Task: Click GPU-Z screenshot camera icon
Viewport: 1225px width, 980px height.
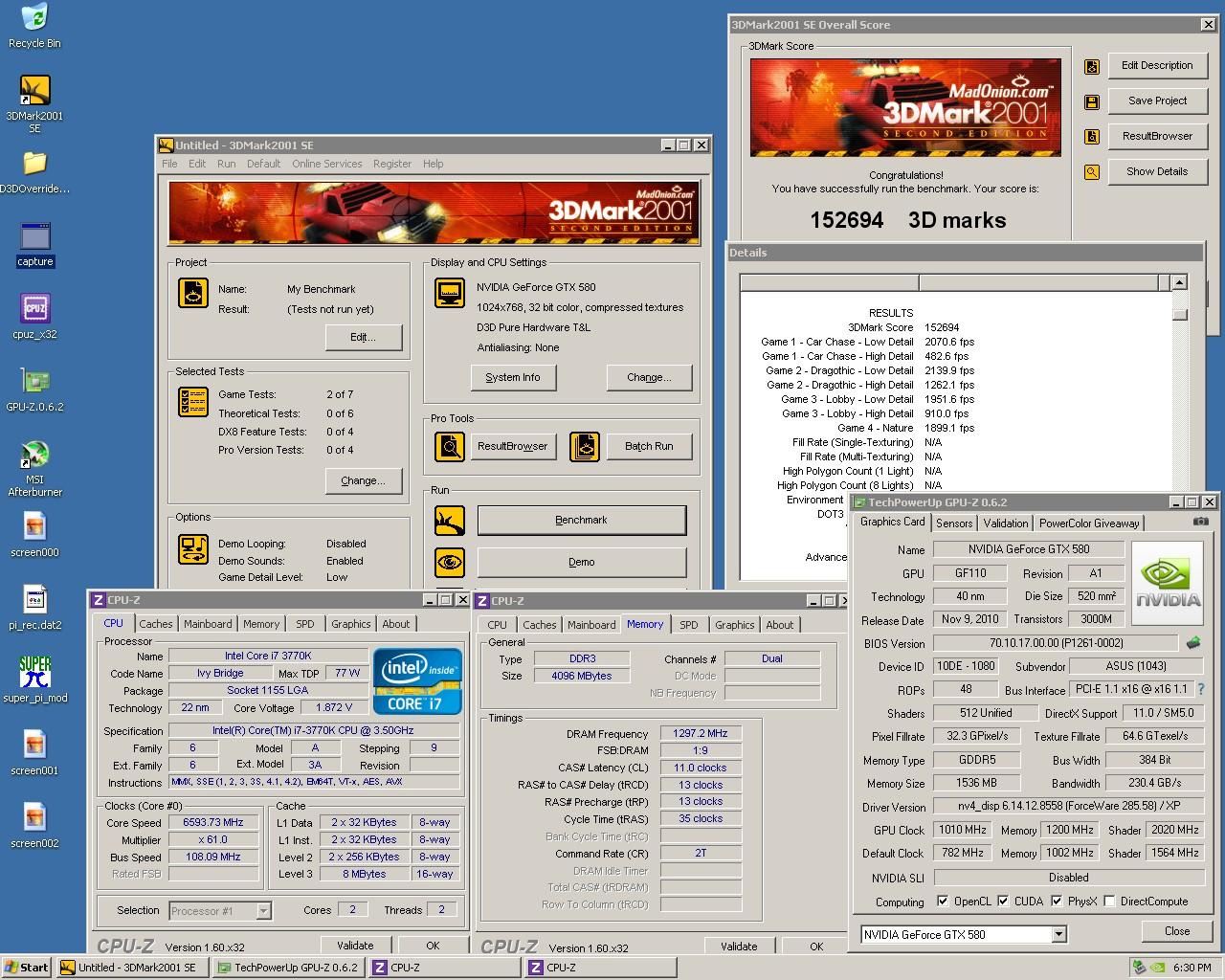Action: pos(1200,522)
